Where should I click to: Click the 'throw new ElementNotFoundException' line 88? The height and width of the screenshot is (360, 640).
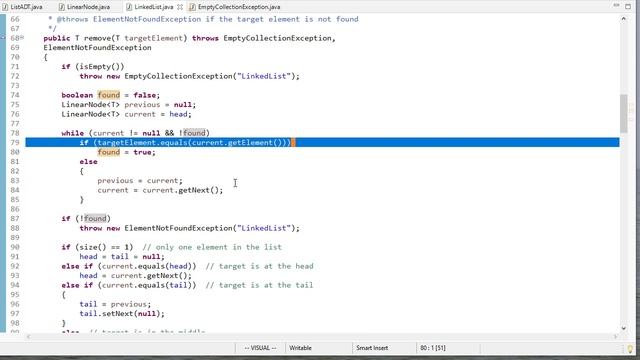pos(189,228)
